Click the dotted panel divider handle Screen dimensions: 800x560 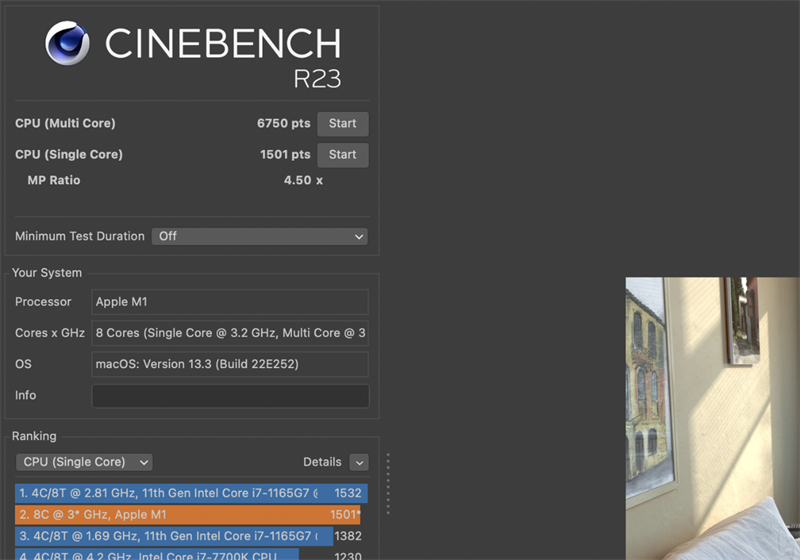tap(388, 483)
